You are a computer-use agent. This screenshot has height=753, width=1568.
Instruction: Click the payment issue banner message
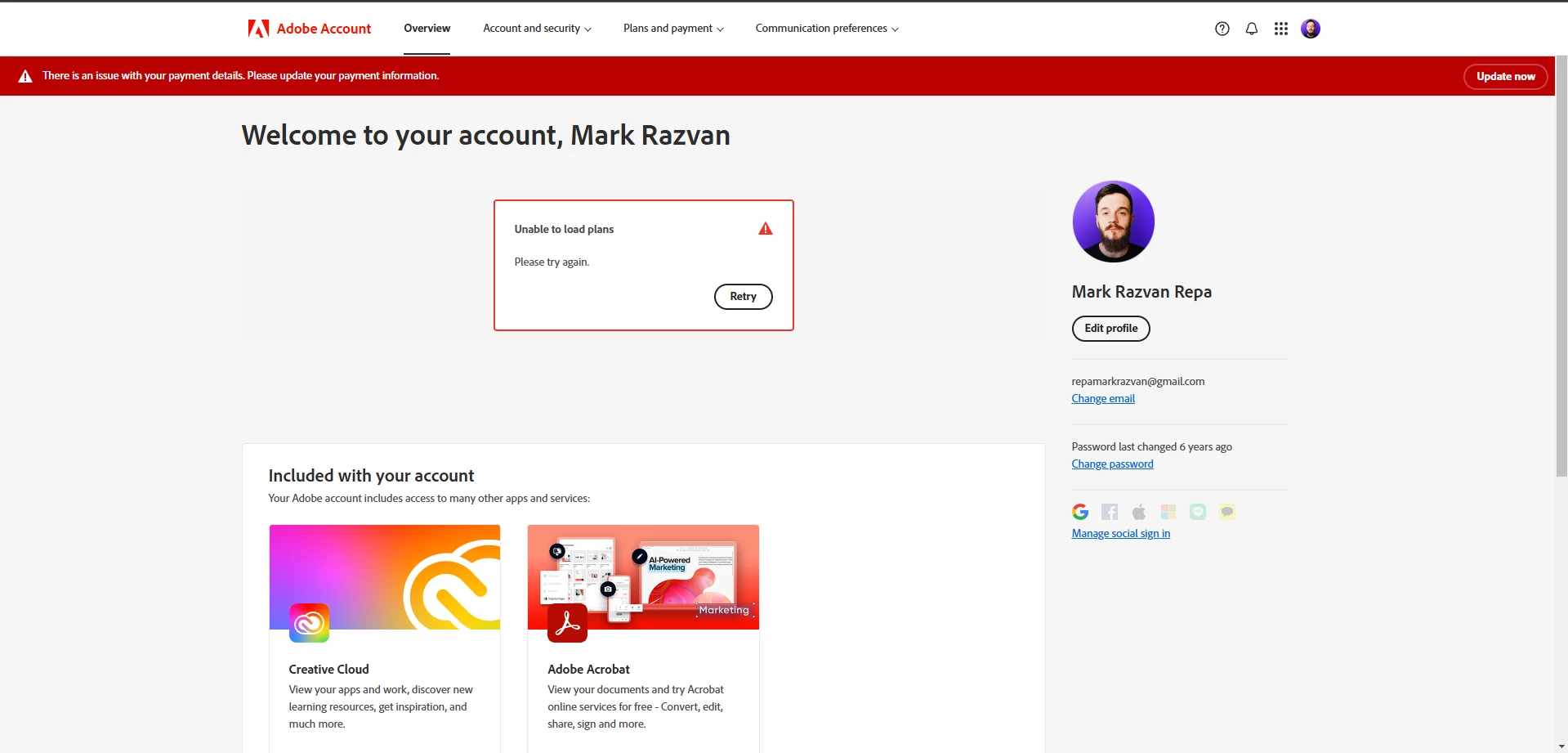coord(240,76)
